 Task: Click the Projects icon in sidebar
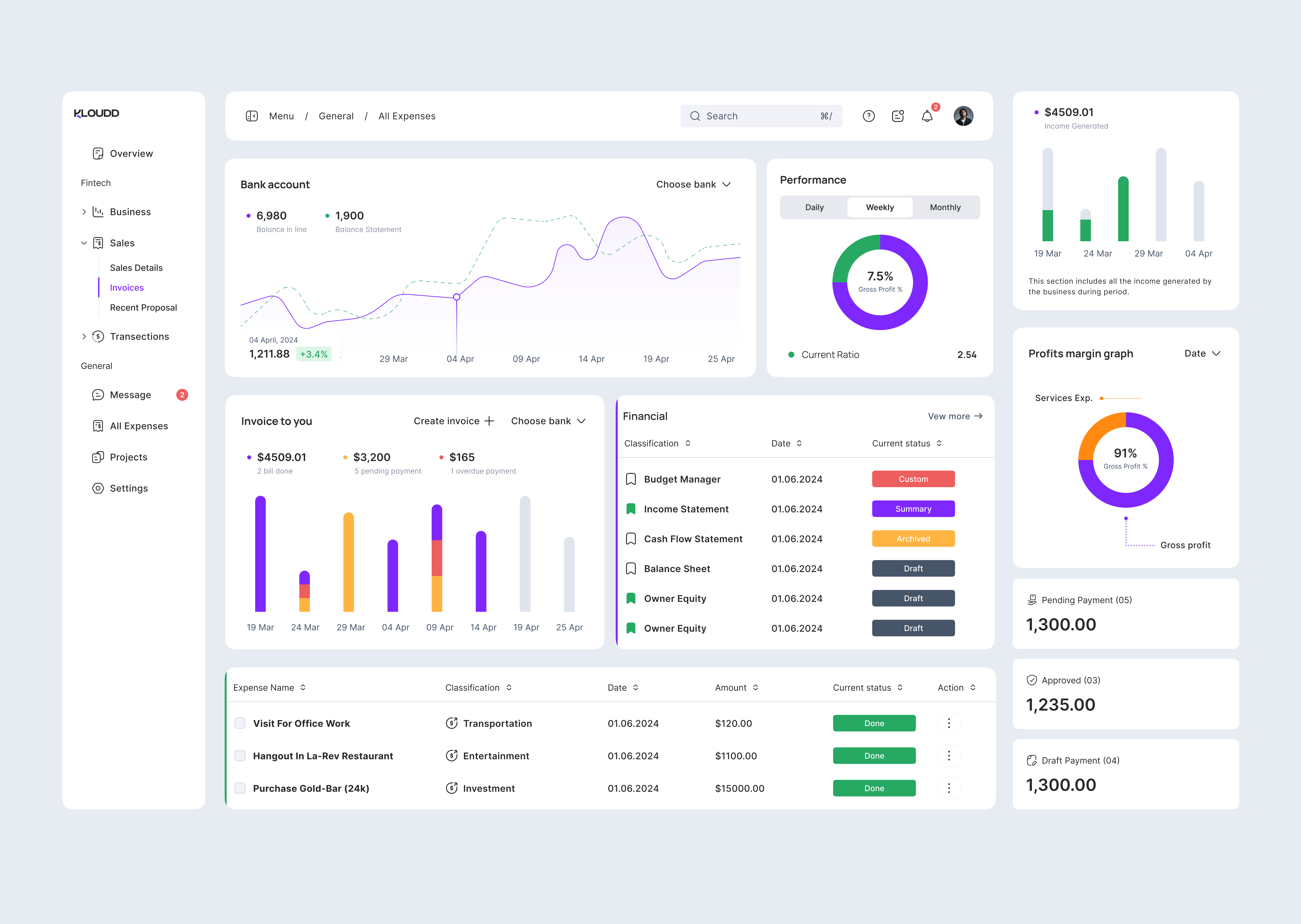[x=98, y=457]
